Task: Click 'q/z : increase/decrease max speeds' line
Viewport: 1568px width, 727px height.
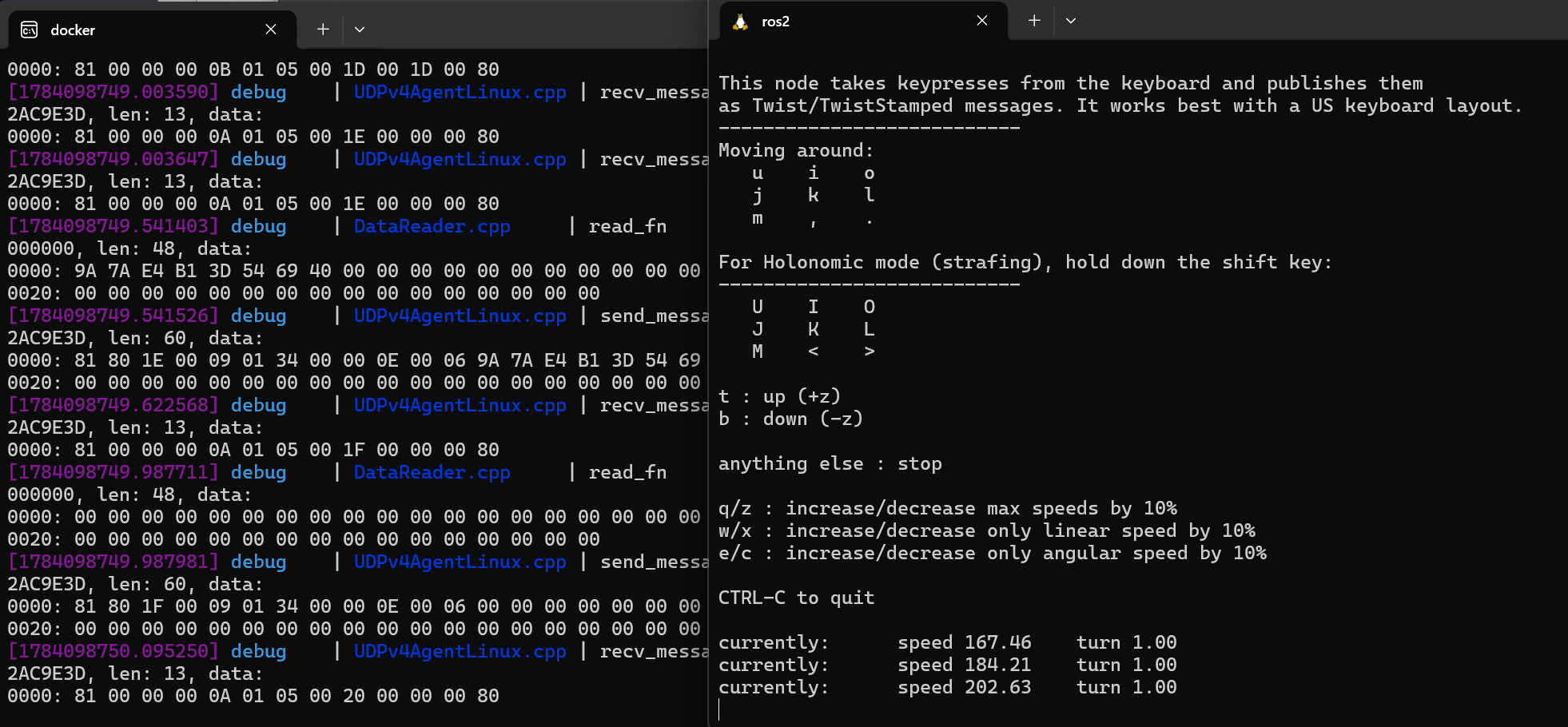Action: pos(948,508)
